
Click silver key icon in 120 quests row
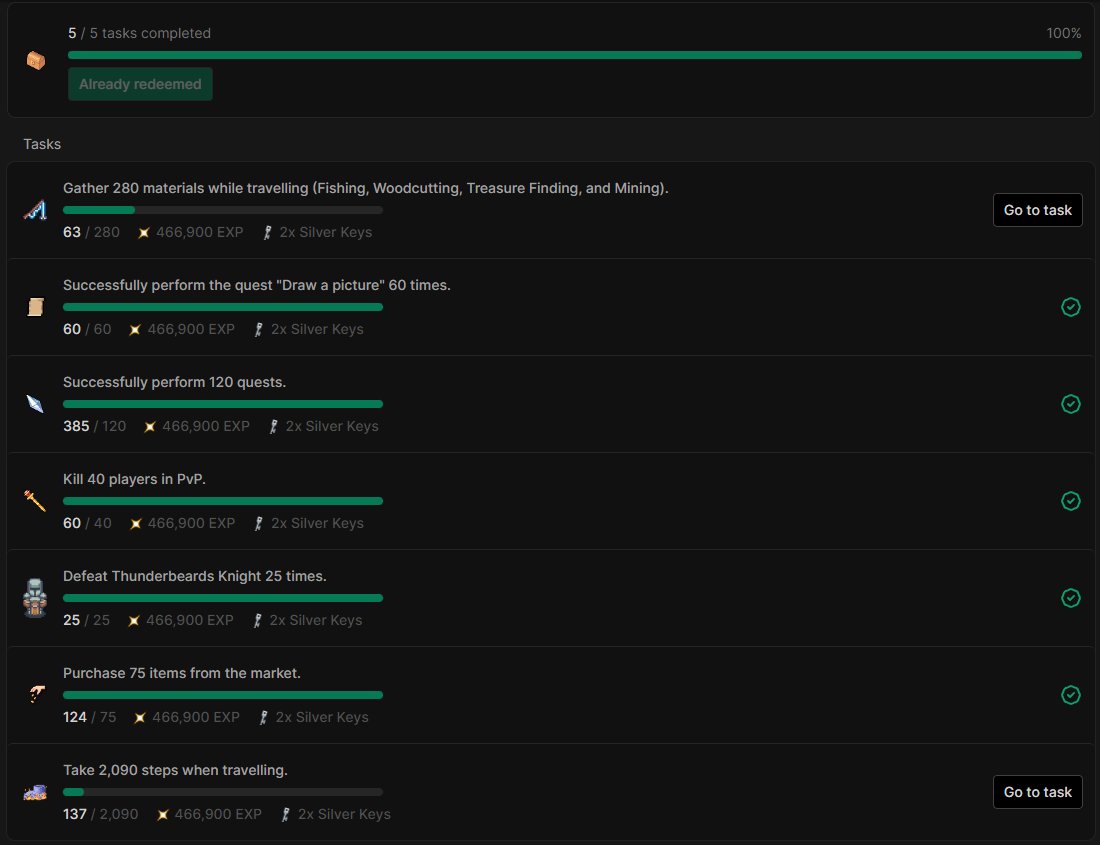tap(274, 426)
